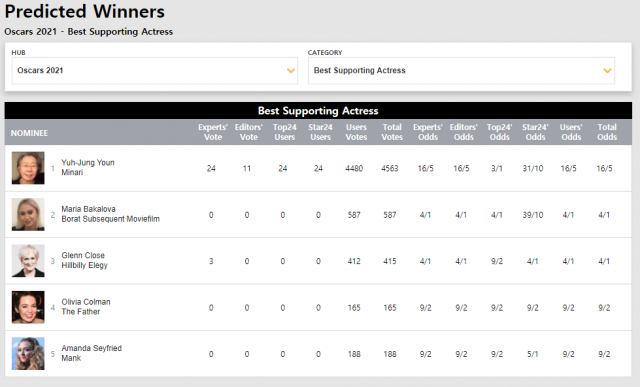Click the film title Hillbilly Elegy
Viewport: 640px width, 387px height.
pos(84,265)
